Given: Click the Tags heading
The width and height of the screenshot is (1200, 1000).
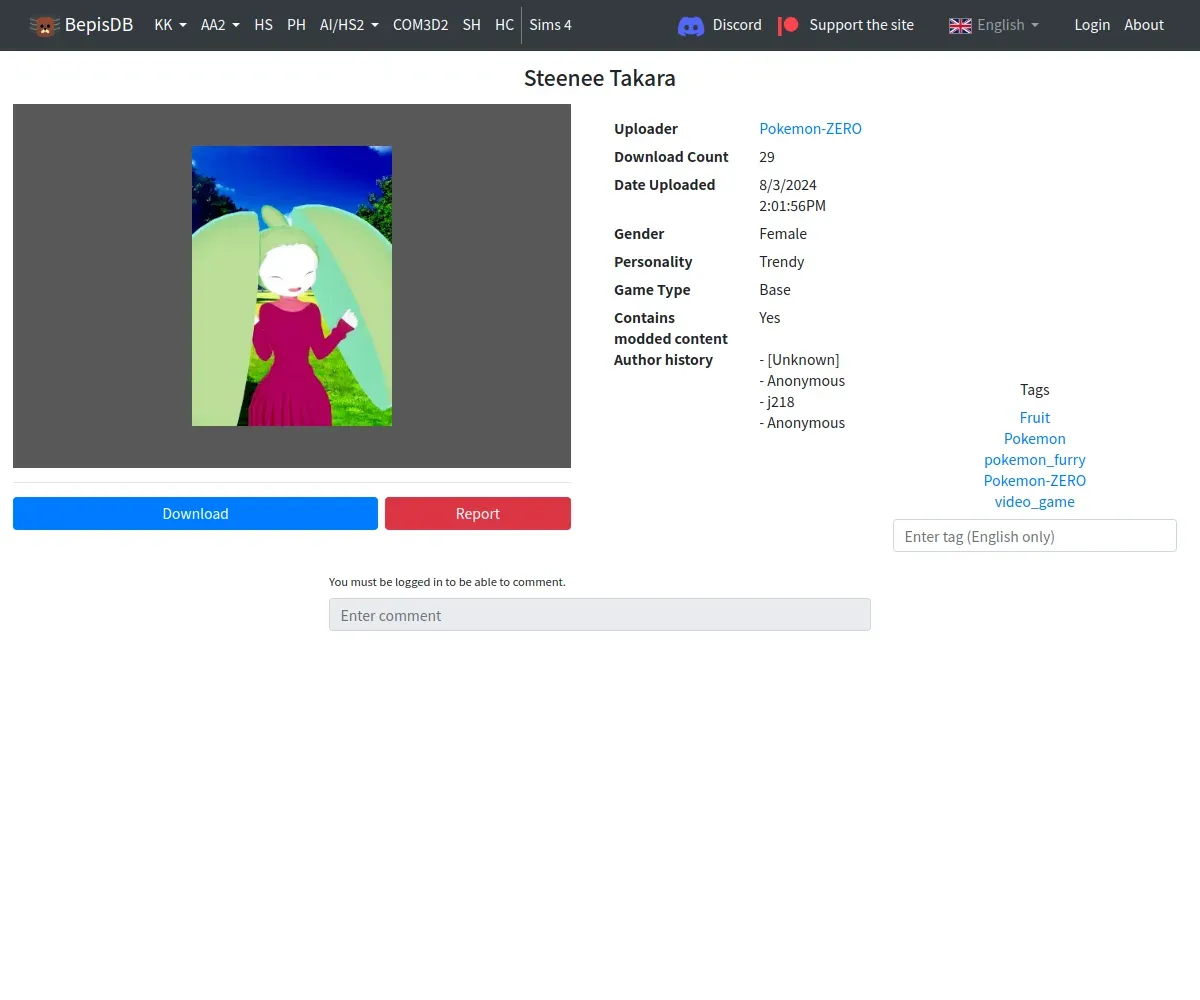Looking at the screenshot, I should [1035, 390].
